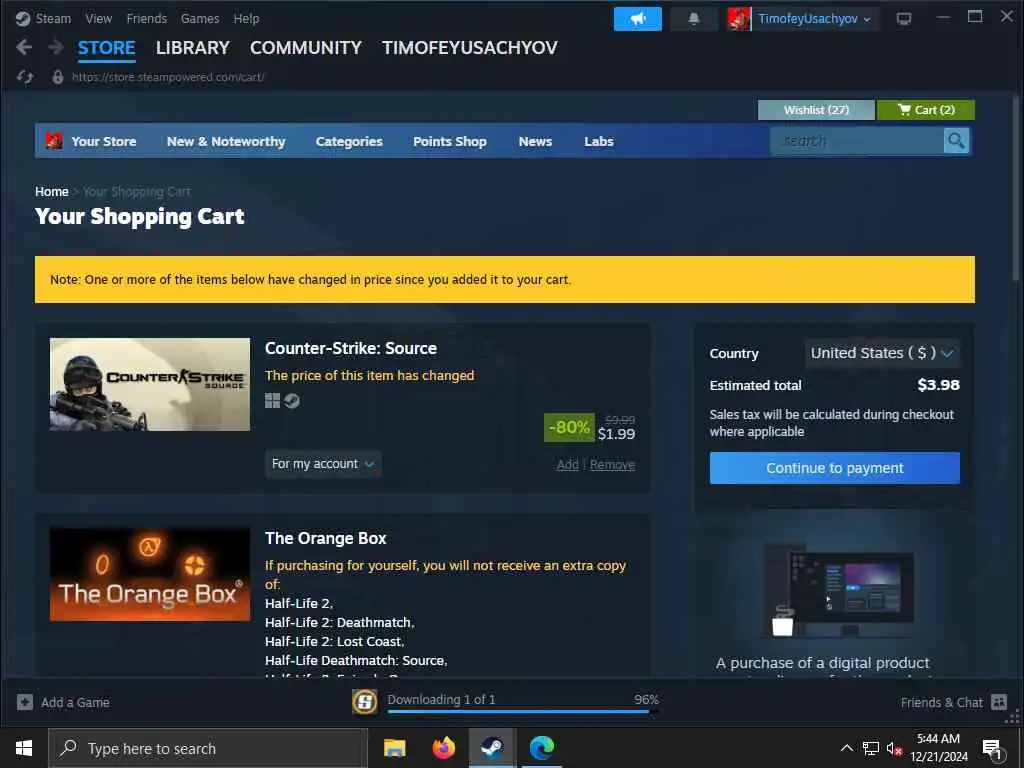Switch to the COMMUNITY tab
Screen dimensions: 1024x768
tap(306, 48)
